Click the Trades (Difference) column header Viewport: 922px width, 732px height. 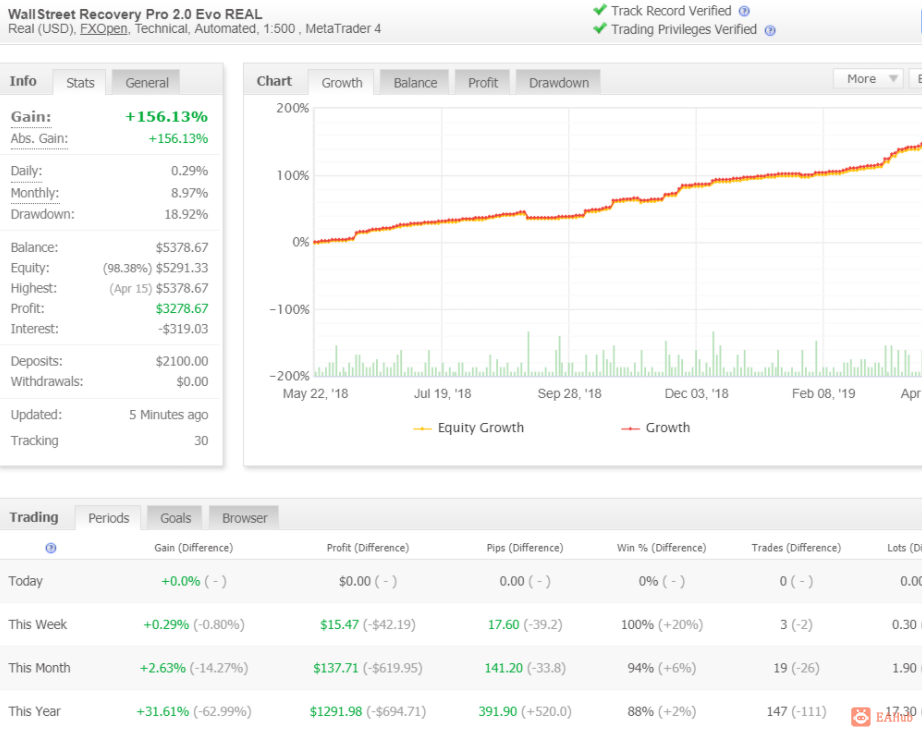point(796,548)
